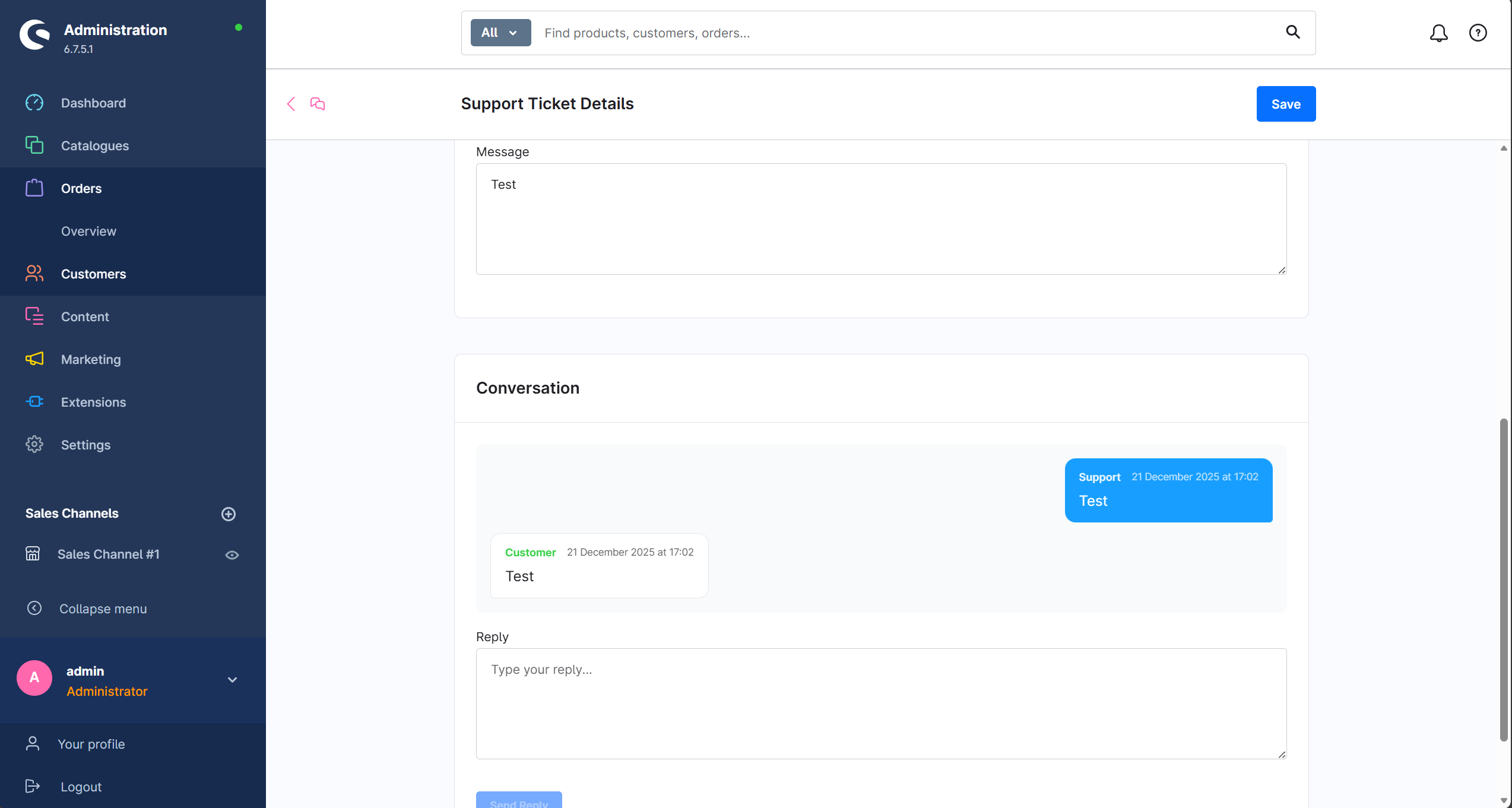Open the help question mark icon
Viewport: 1512px width, 808px height.
1478,33
